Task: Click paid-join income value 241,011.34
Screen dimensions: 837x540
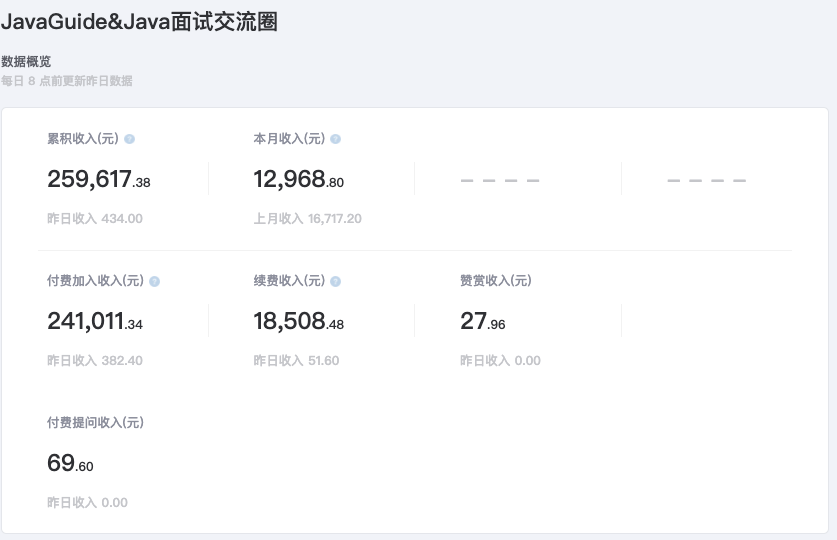Action: 95,321
